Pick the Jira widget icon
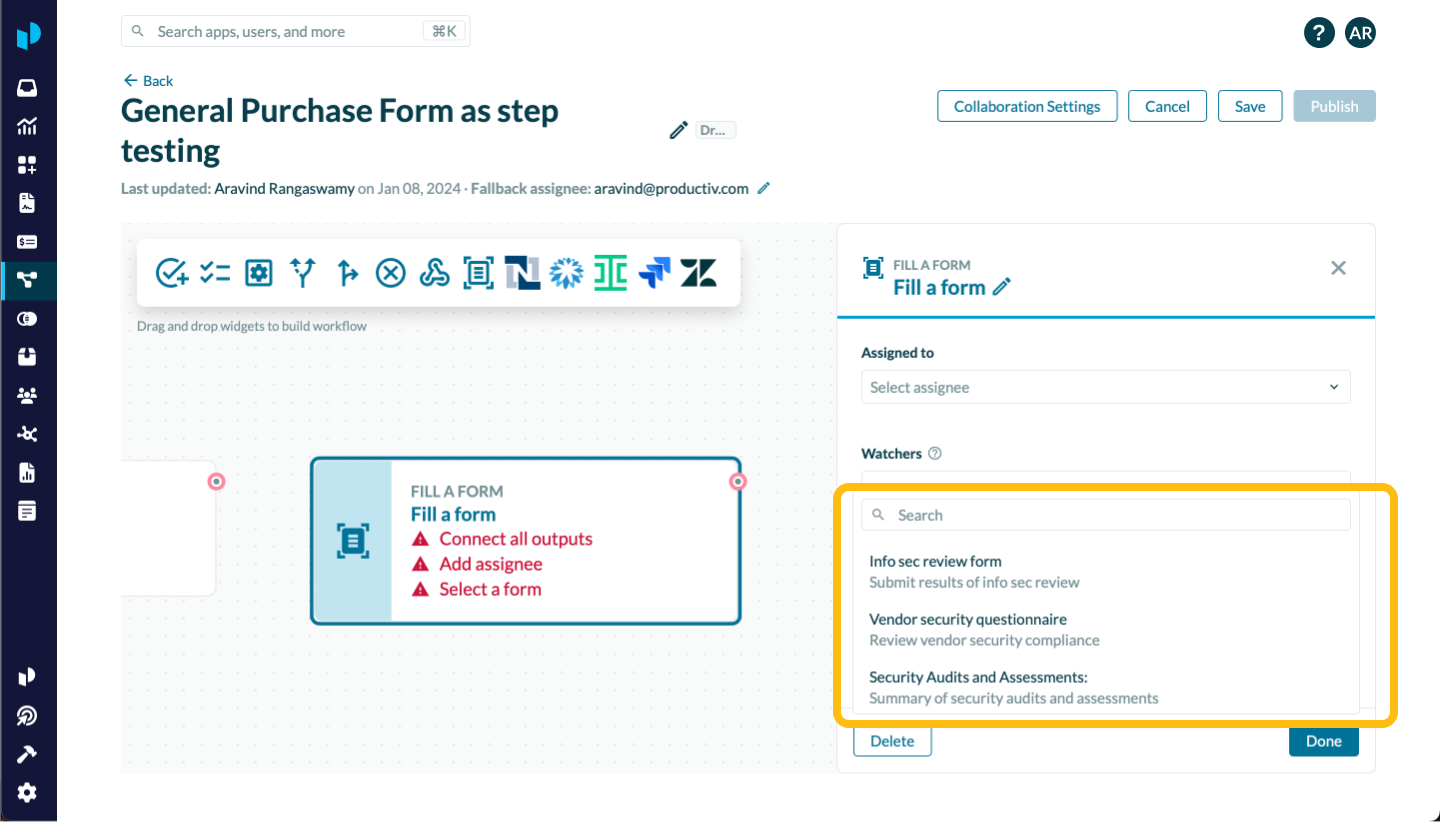The image size is (1440, 824). [654, 272]
